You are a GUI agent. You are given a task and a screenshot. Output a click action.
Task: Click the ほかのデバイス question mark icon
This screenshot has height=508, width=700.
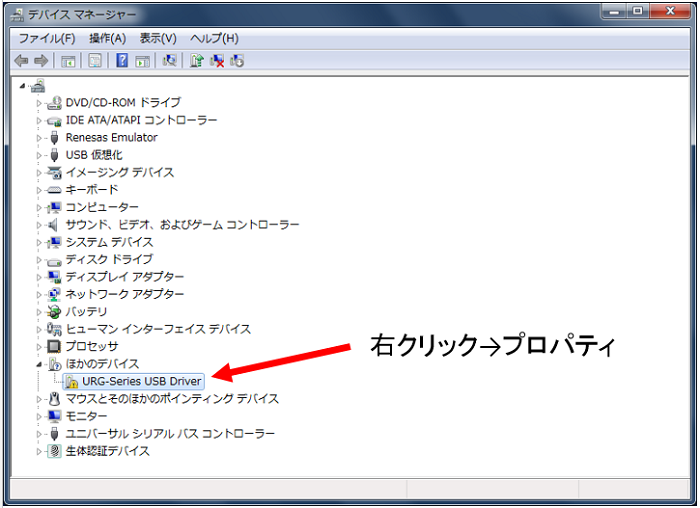(x=54, y=364)
